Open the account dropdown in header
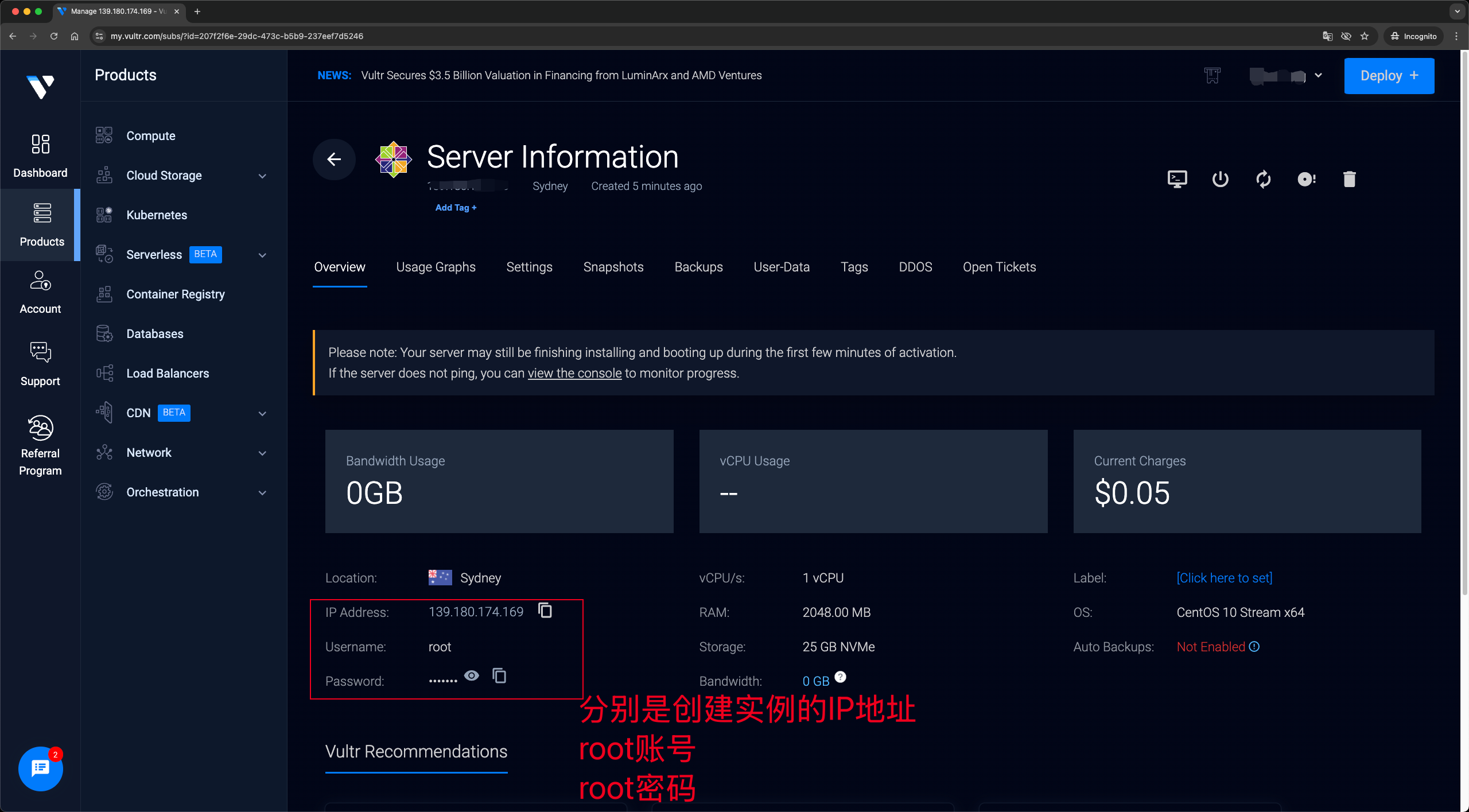Screen dimensions: 1469x812 1318,75
